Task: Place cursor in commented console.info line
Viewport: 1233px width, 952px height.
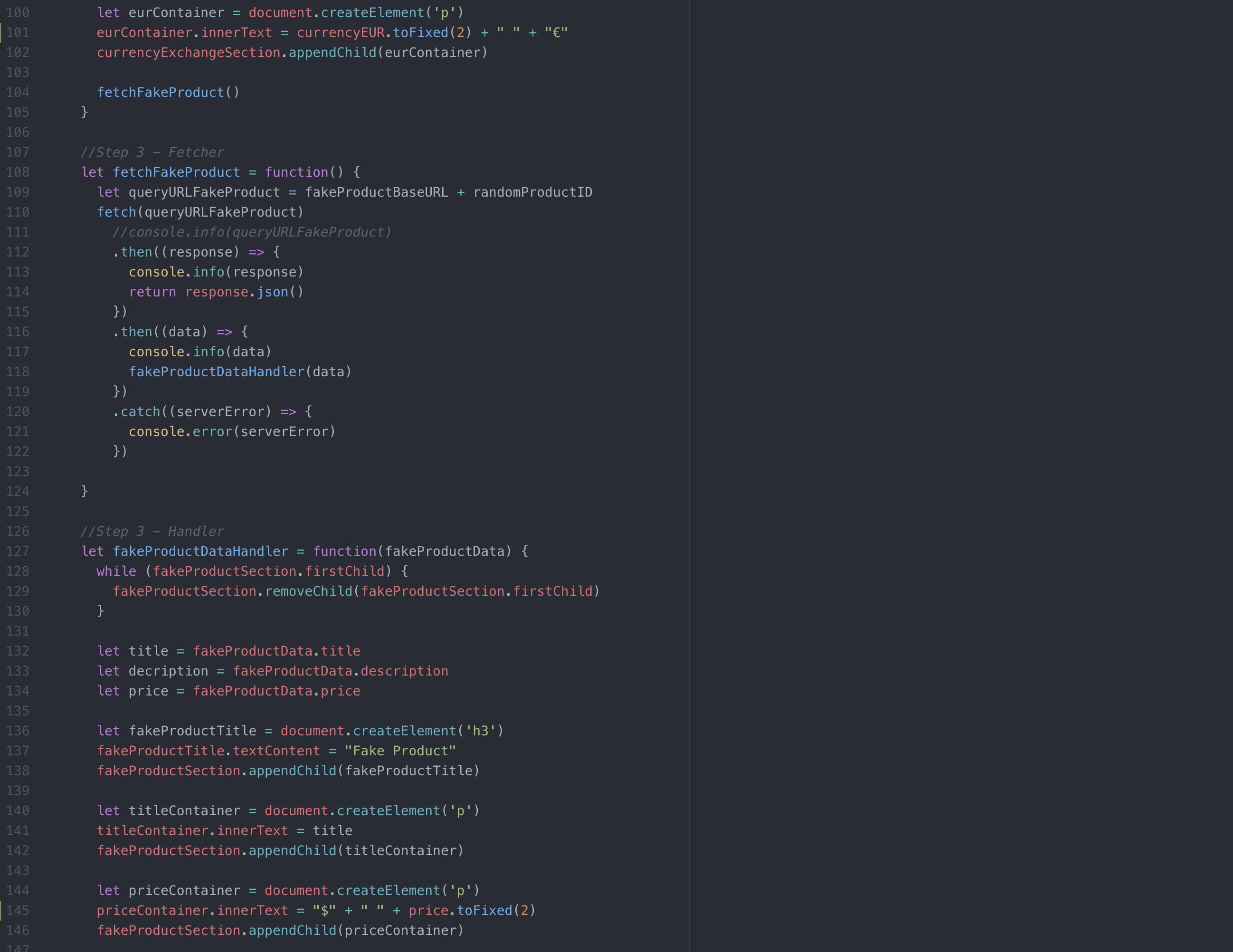Action: (x=251, y=232)
